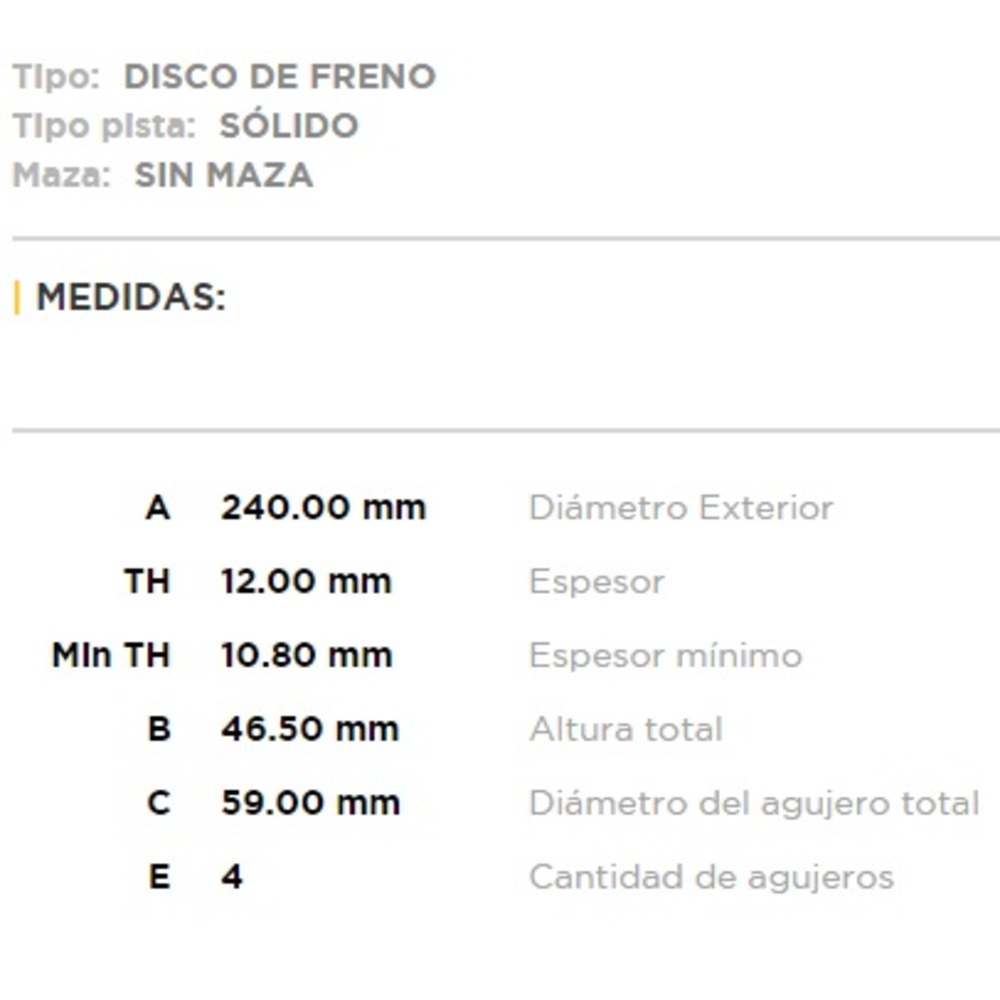The image size is (1000, 1000).
Task: Click the yellow bar beside MEDIDAS
Action: (17, 297)
